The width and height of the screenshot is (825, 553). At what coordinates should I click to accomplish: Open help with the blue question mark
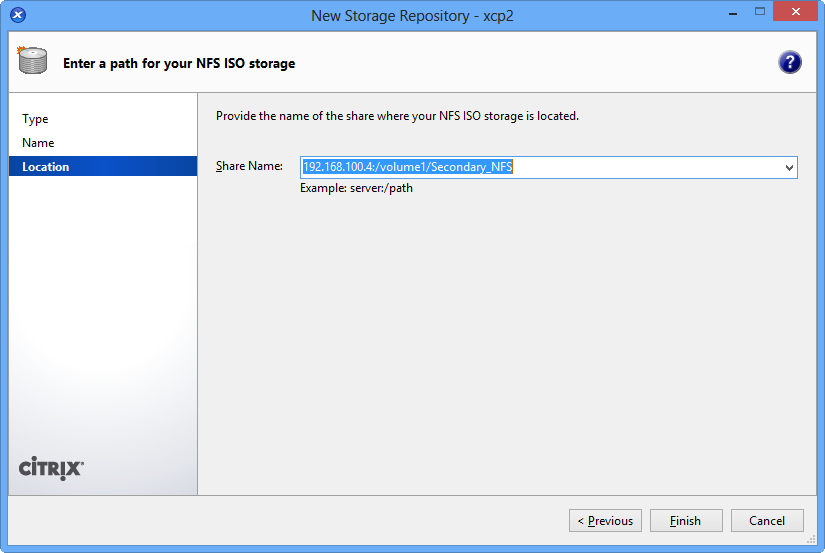(x=790, y=63)
